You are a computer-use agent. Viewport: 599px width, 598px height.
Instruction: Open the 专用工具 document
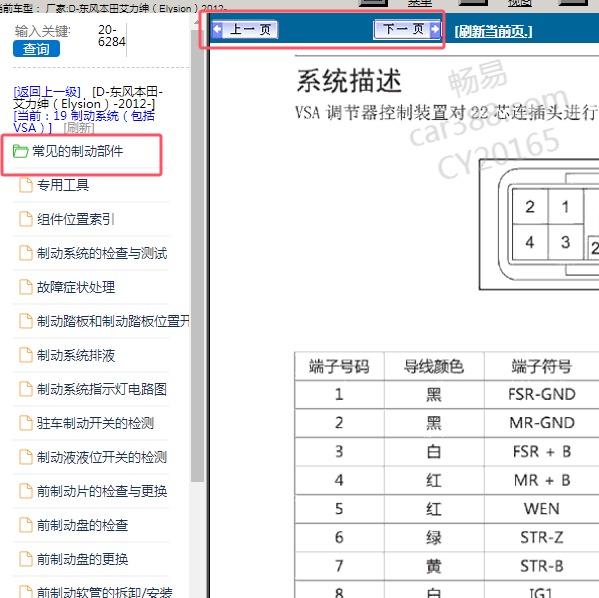[x=63, y=185]
